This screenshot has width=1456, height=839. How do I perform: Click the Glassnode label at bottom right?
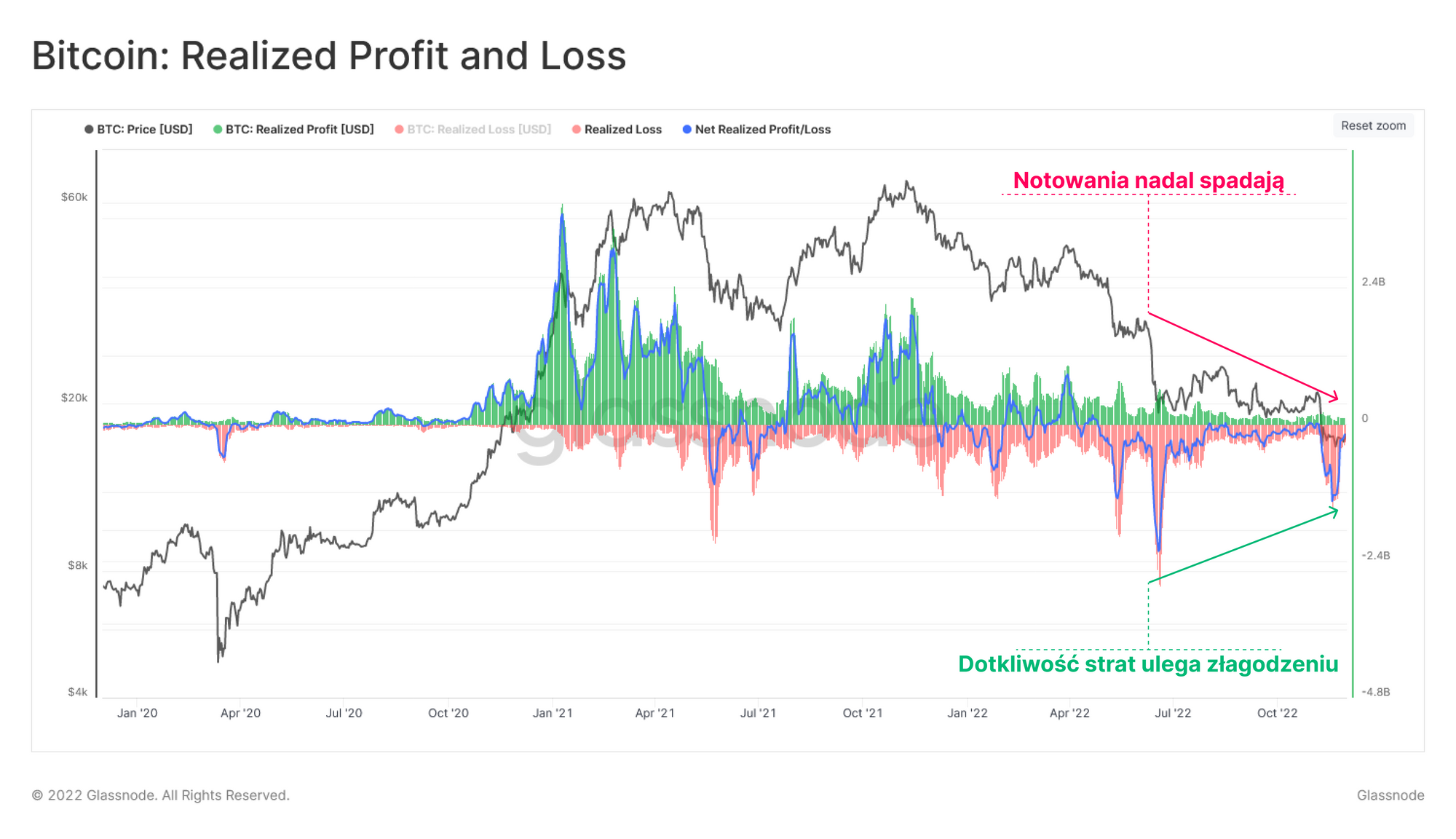pos(1390,795)
